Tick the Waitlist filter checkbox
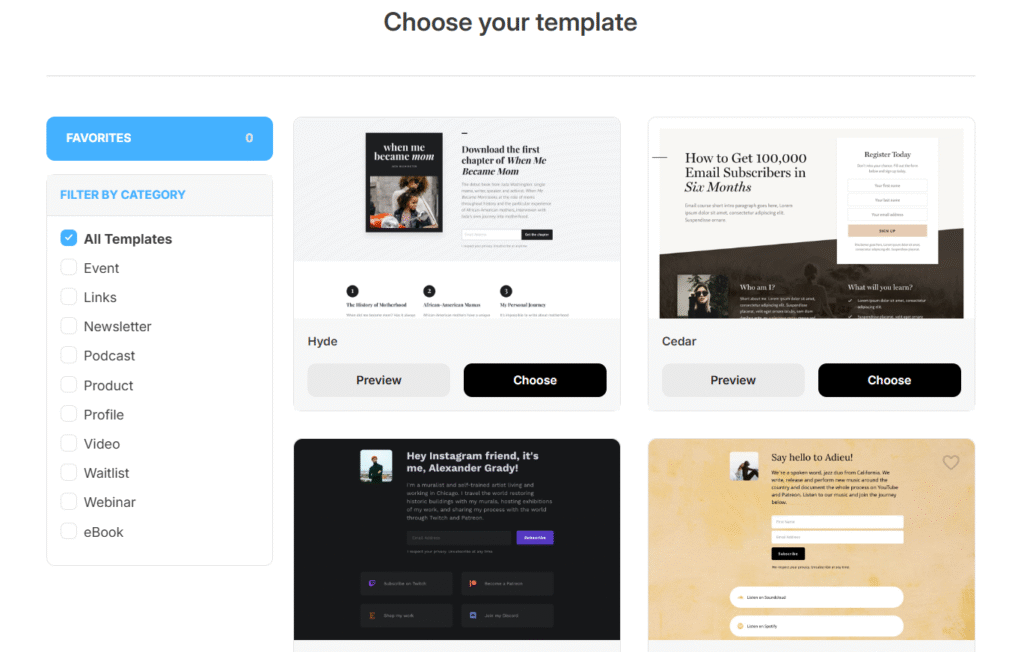Screen dimensions: 1024x652 [69, 472]
